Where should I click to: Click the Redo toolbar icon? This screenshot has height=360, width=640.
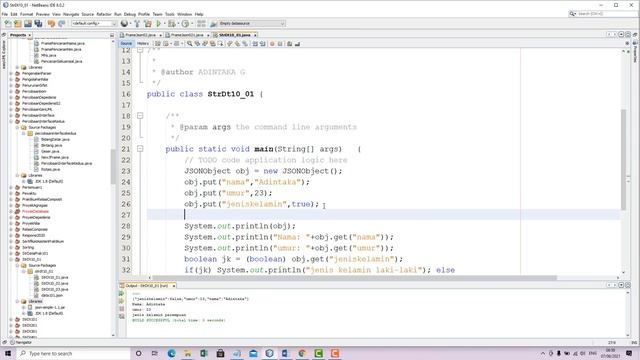point(62,24)
